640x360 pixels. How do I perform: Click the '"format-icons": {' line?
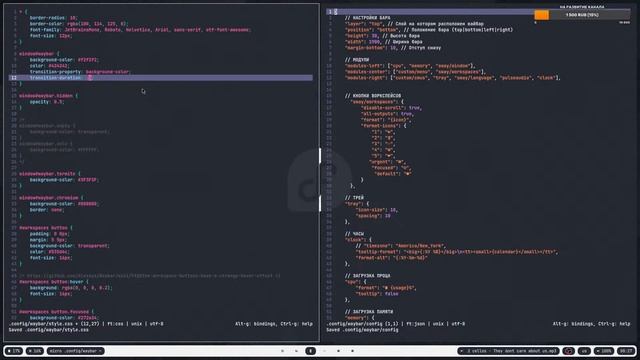pos(383,126)
